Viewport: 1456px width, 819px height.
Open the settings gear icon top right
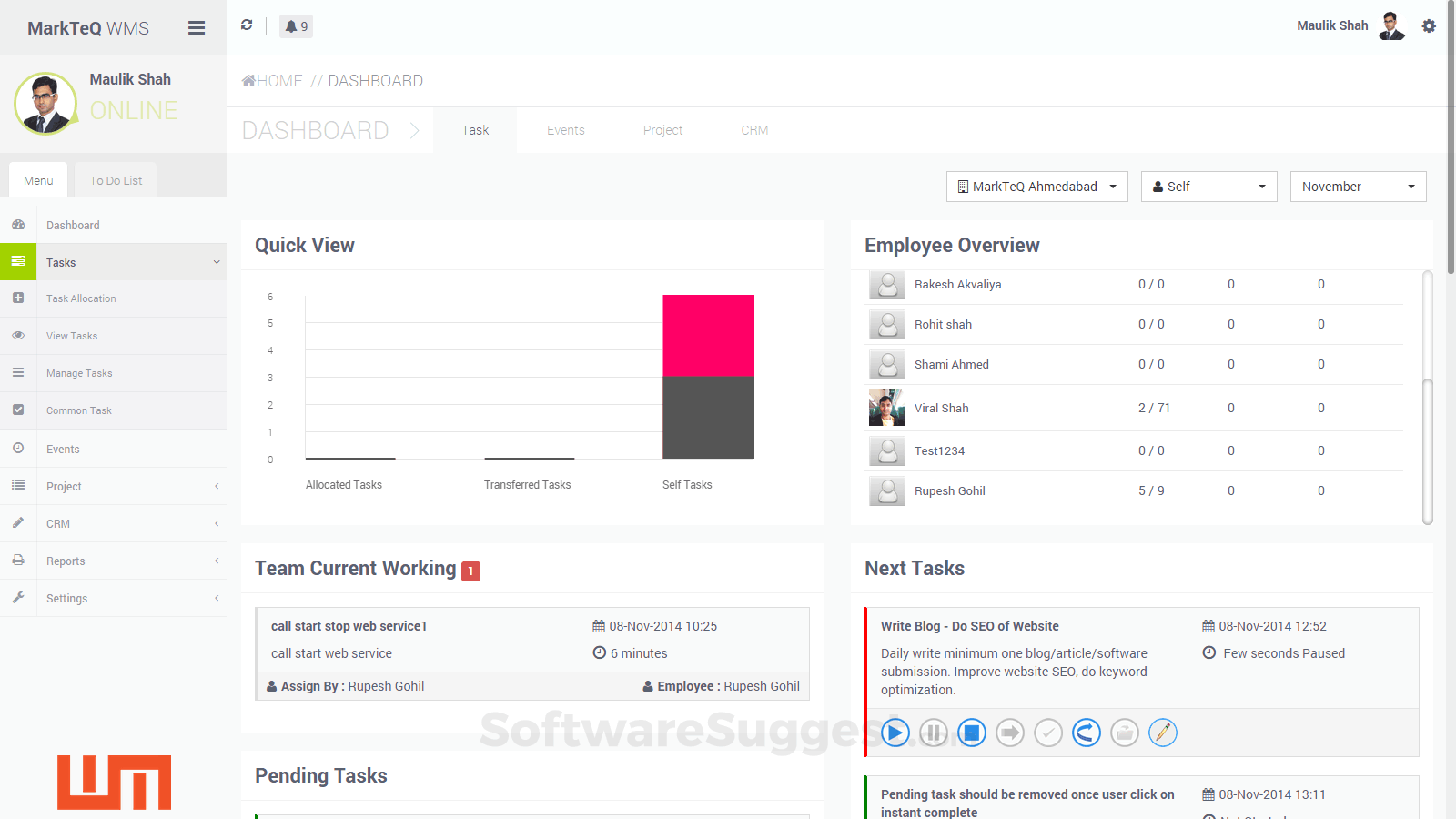(x=1429, y=26)
